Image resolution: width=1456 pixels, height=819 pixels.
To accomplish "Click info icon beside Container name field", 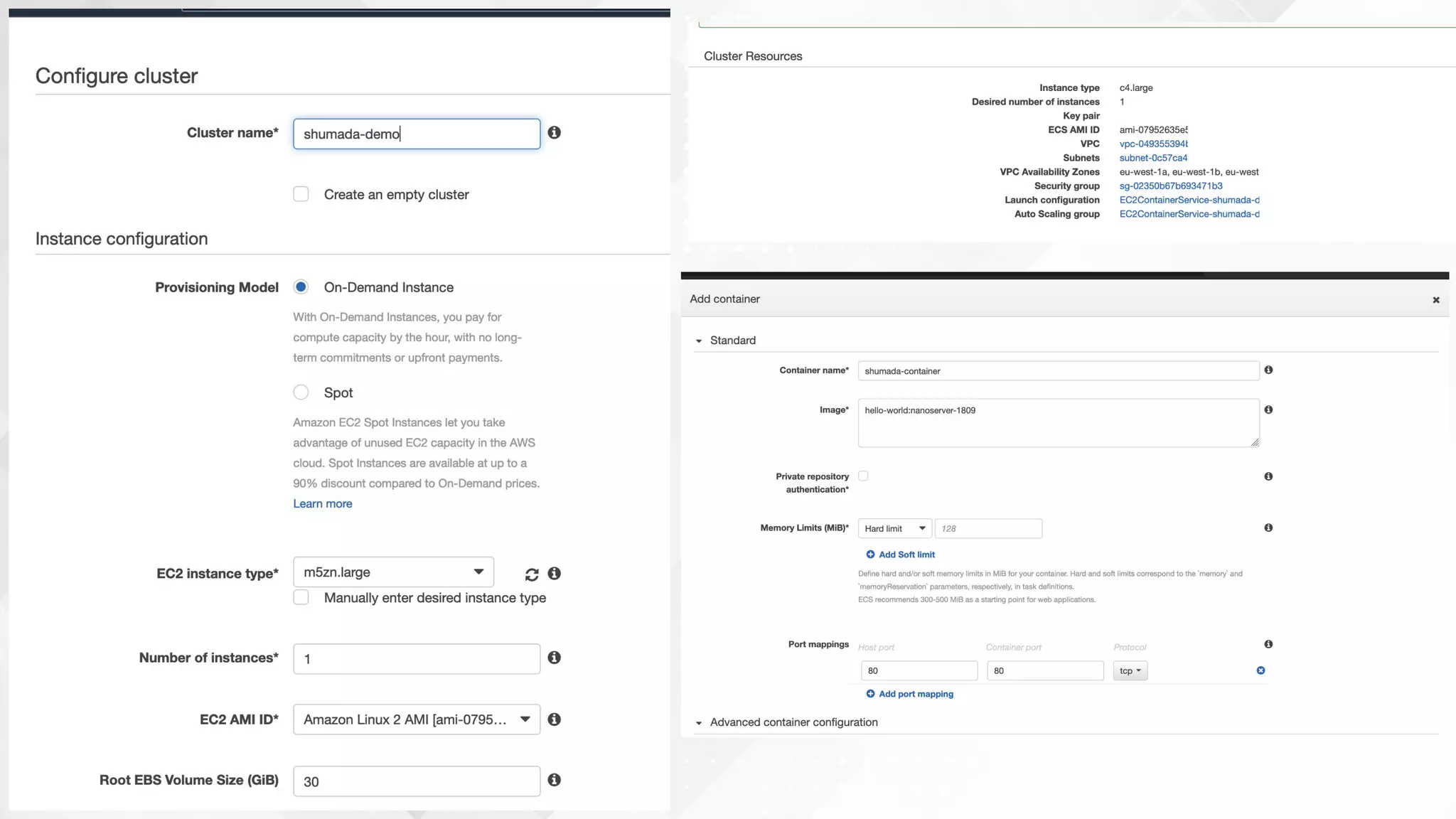I will coord(1268,370).
